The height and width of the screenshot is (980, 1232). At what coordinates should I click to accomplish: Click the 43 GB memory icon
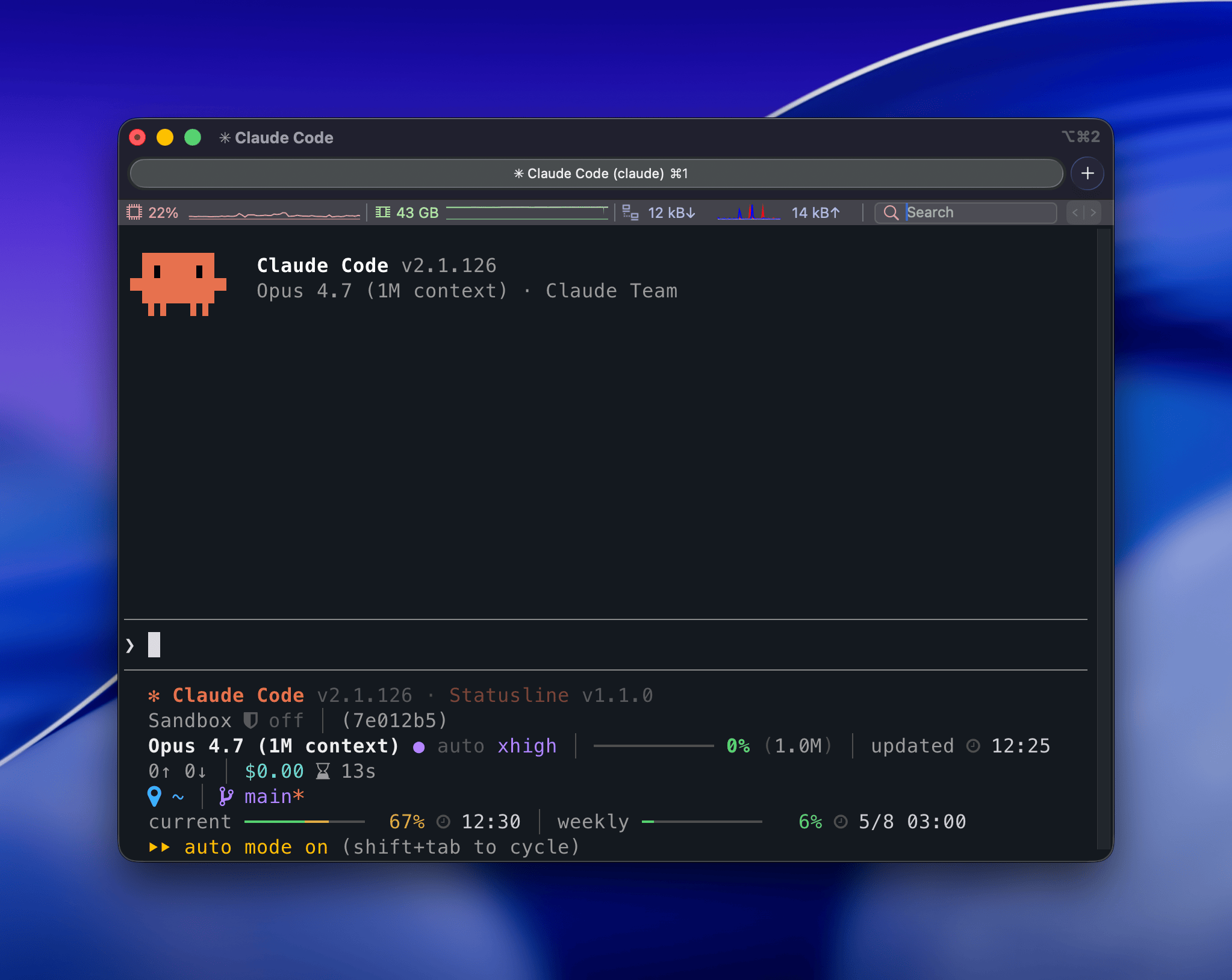pyautogui.click(x=382, y=212)
